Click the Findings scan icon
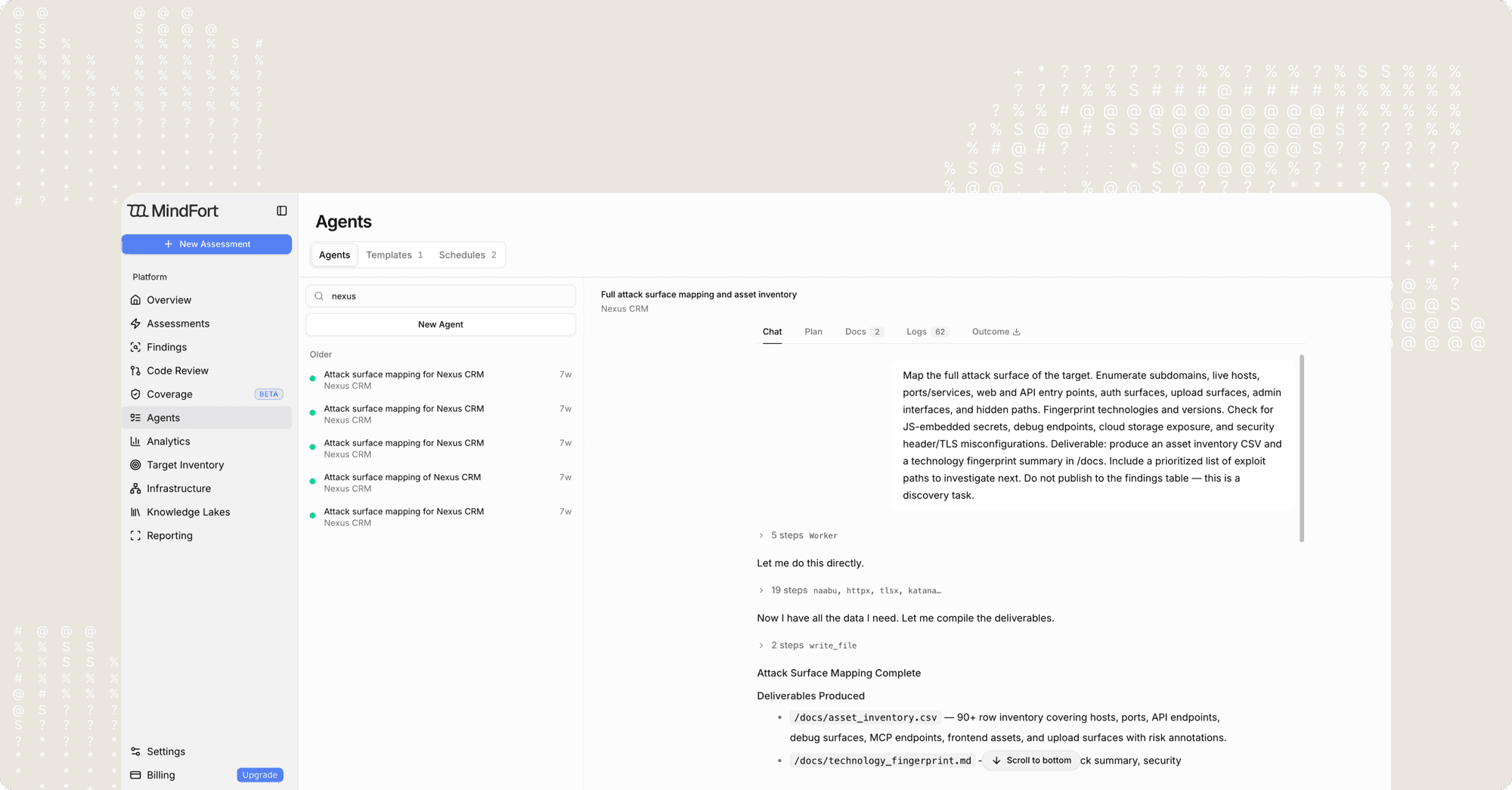Viewport: 1512px width, 790px height. pyautogui.click(x=135, y=347)
